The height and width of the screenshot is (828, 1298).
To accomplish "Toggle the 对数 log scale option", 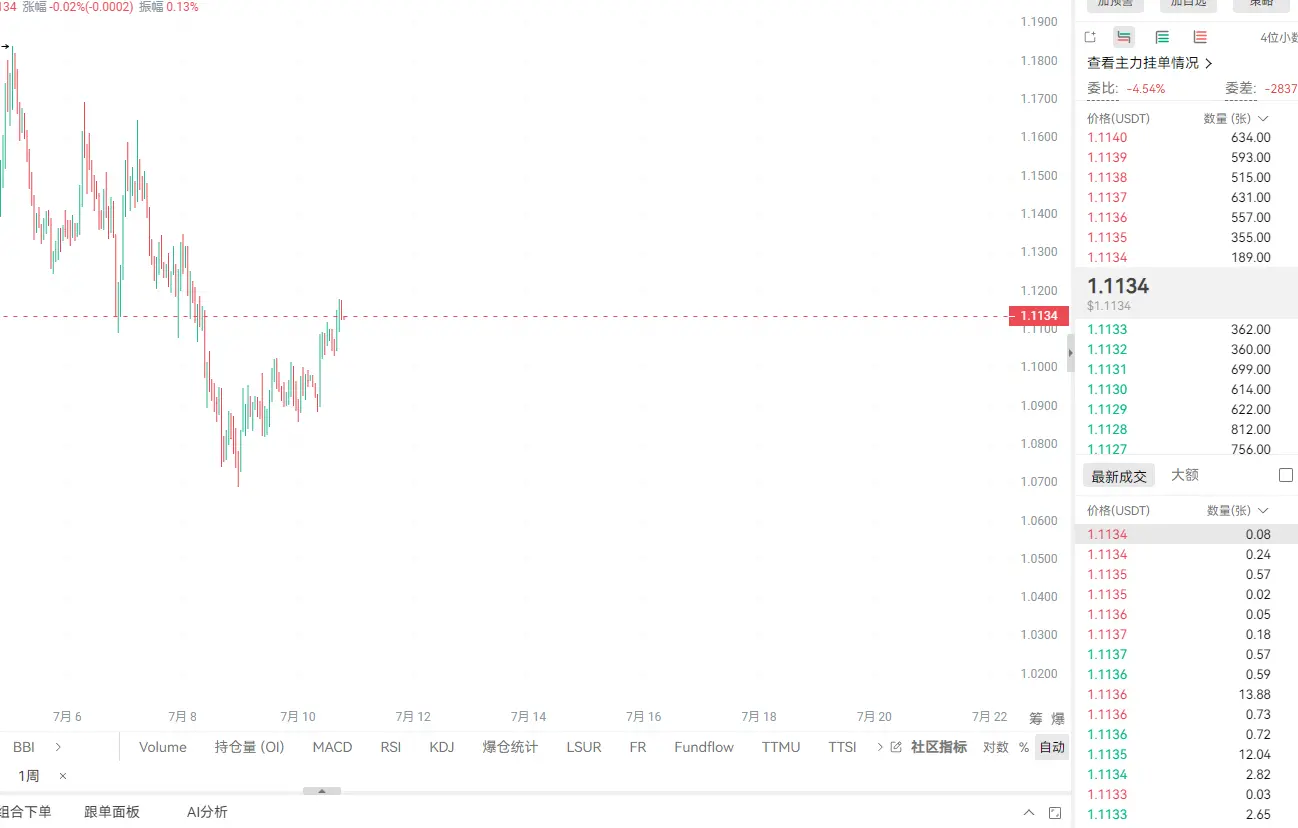I will (x=995, y=747).
